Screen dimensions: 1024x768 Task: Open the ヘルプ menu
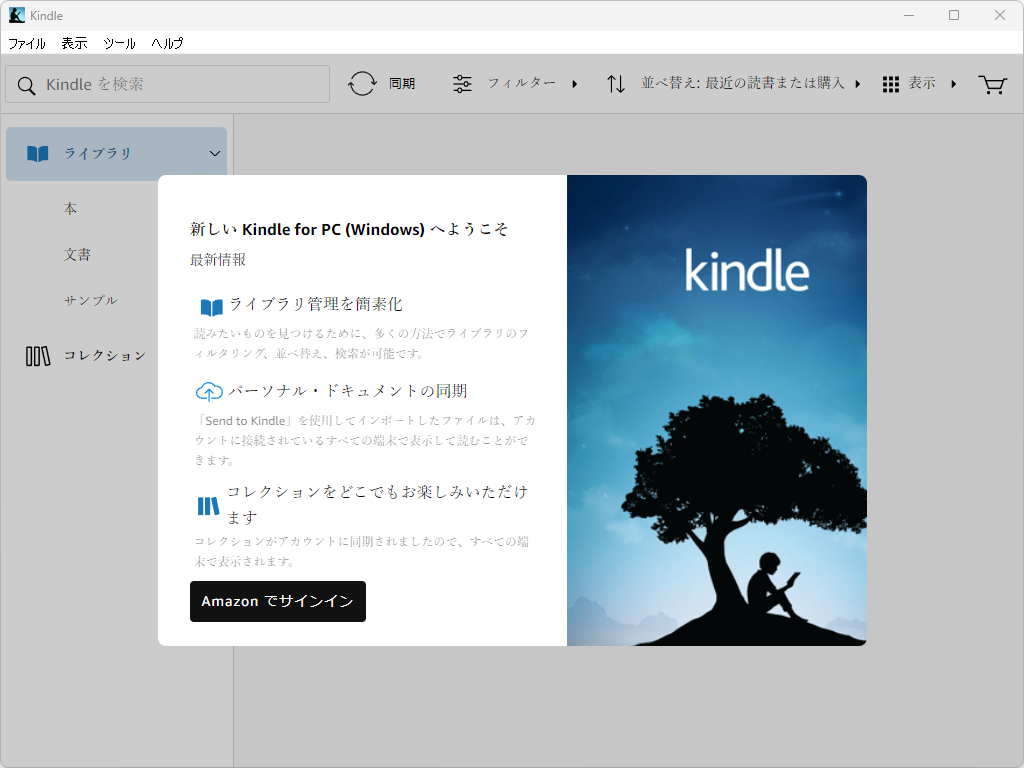166,43
